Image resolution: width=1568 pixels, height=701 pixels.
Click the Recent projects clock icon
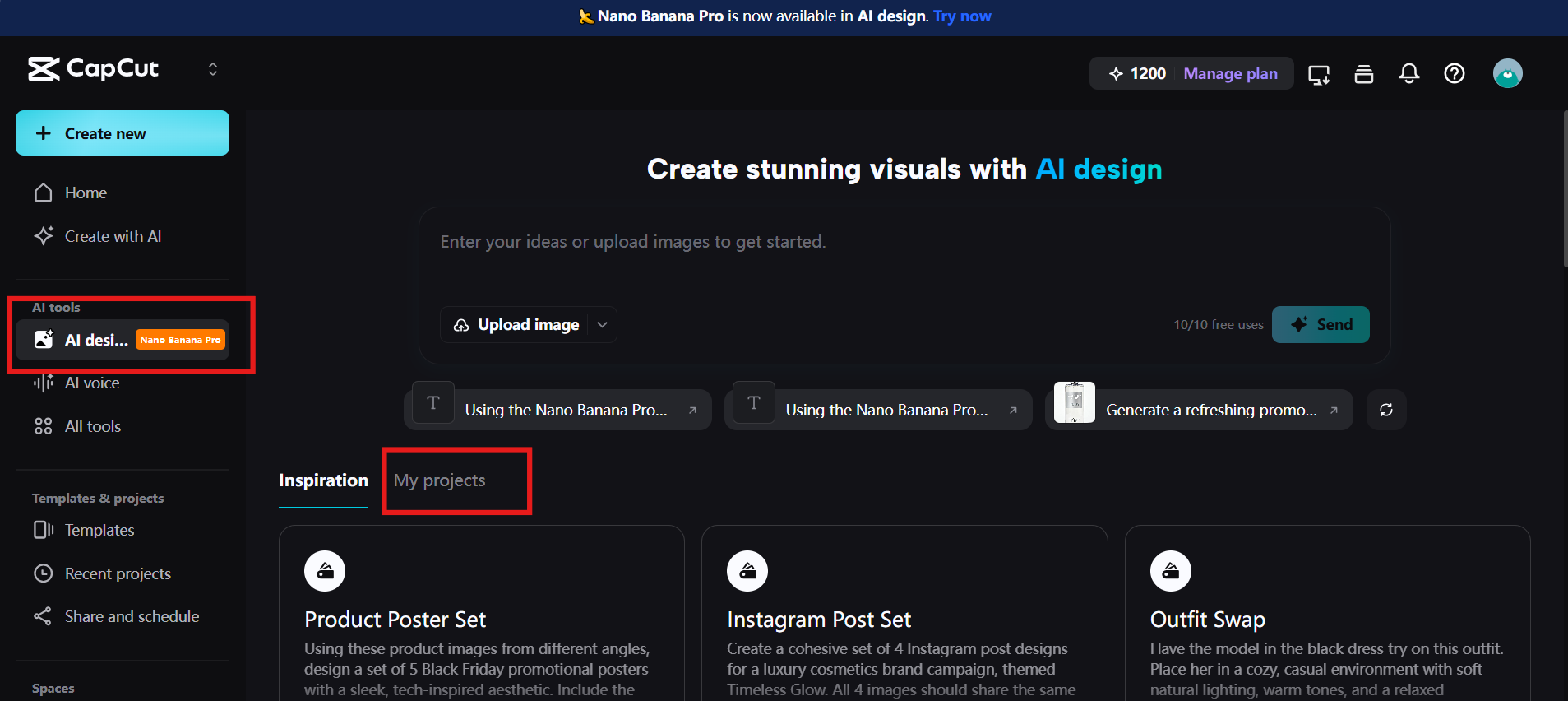pyautogui.click(x=44, y=573)
